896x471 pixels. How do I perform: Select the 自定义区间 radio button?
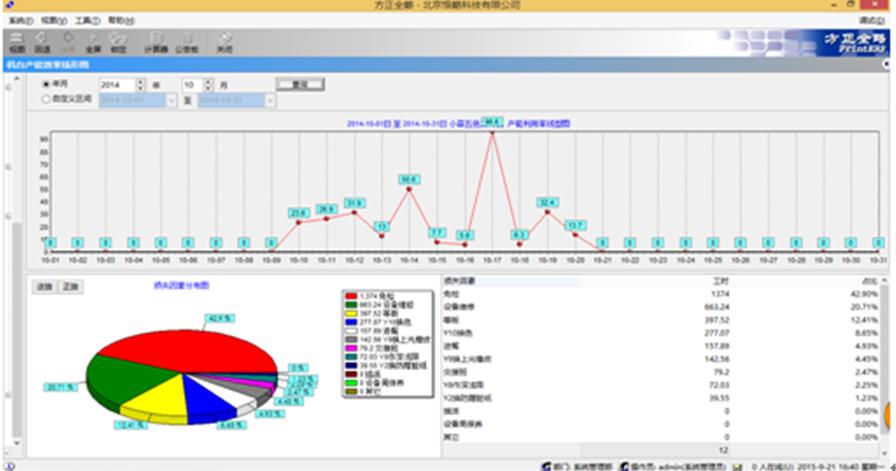[46, 100]
